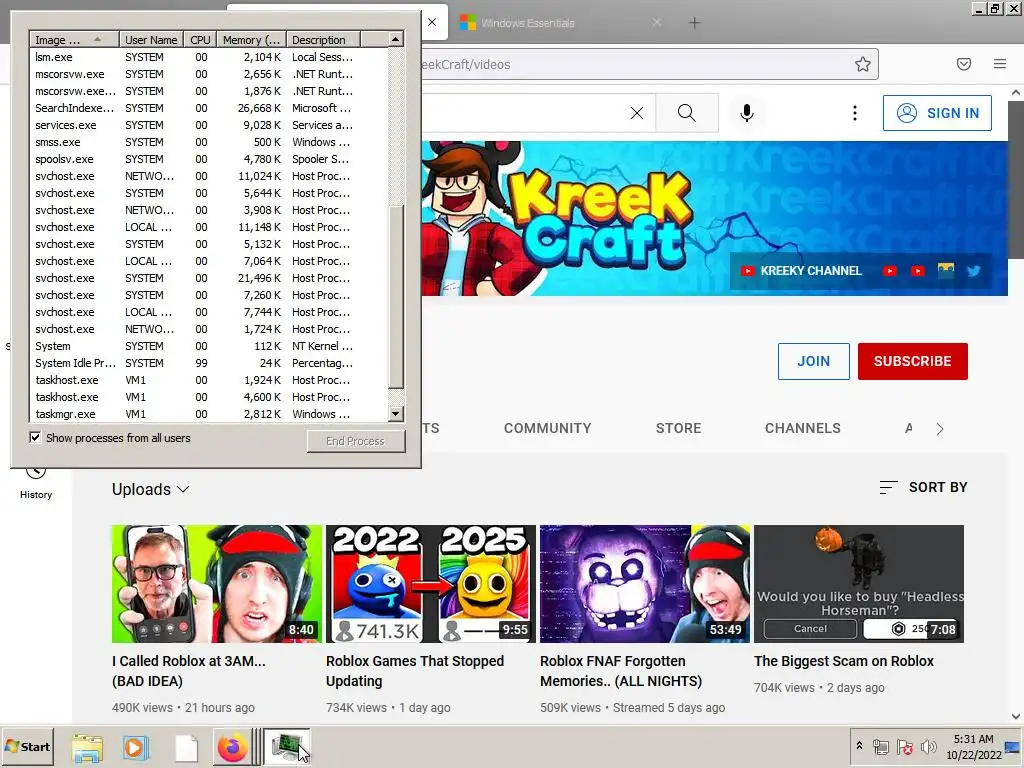Viewport: 1024px width, 768px height.
Task: Select the spoolsv.exe process row
Action: [x=209, y=159]
